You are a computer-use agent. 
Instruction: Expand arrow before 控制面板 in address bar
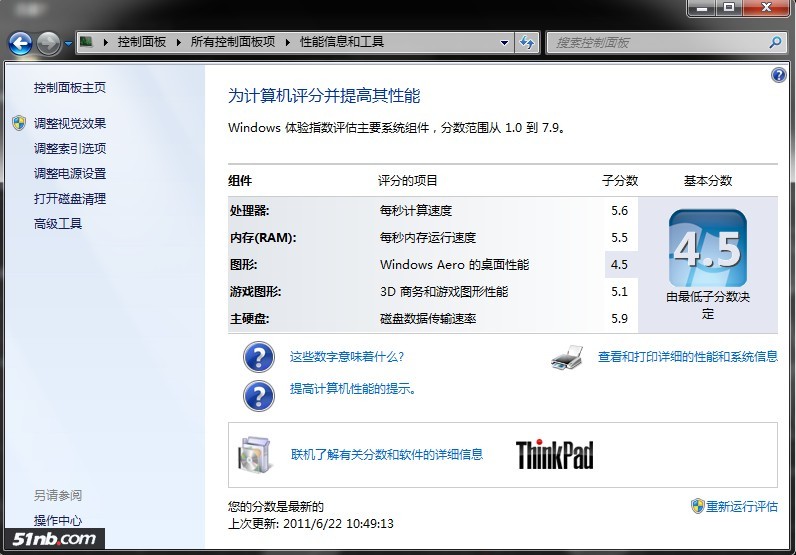coord(106,42)
